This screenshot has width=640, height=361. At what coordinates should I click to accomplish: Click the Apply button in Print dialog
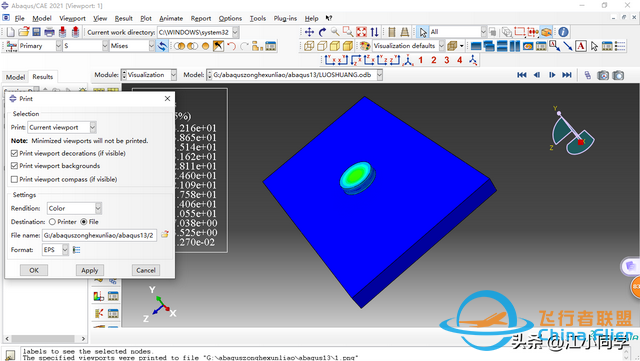coord(90,270)
